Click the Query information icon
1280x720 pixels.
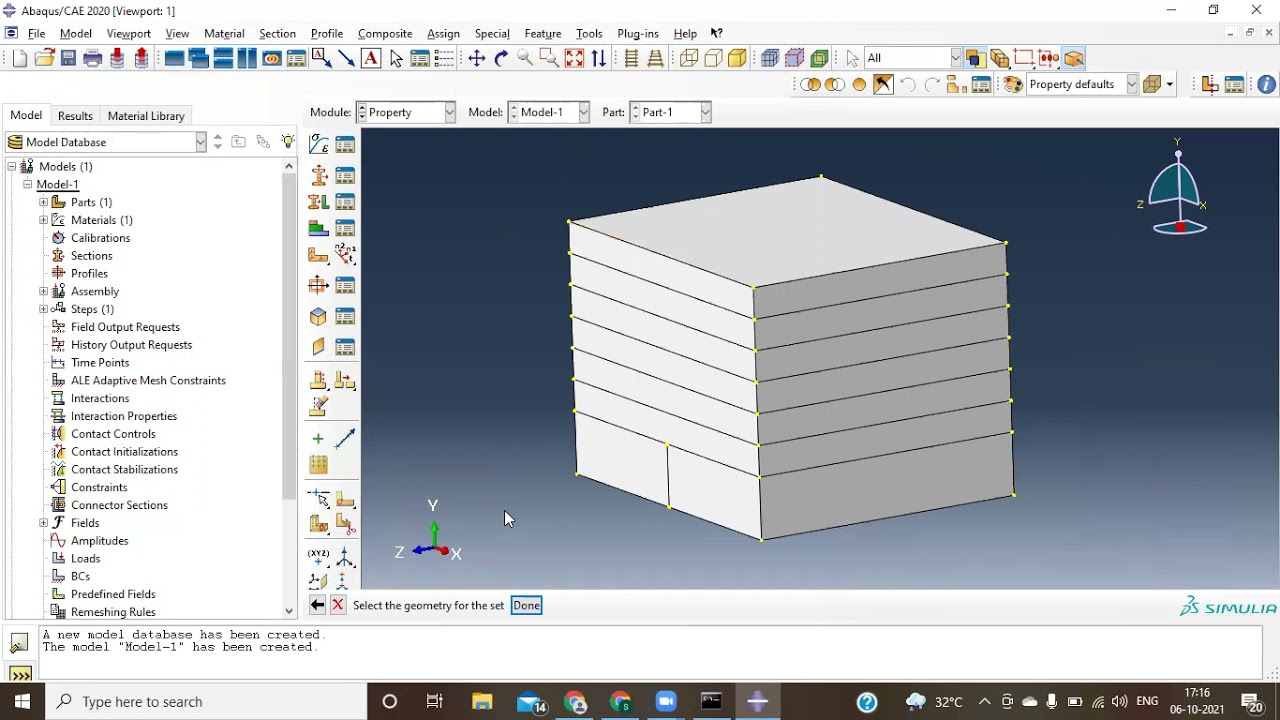pos(1266,85)
